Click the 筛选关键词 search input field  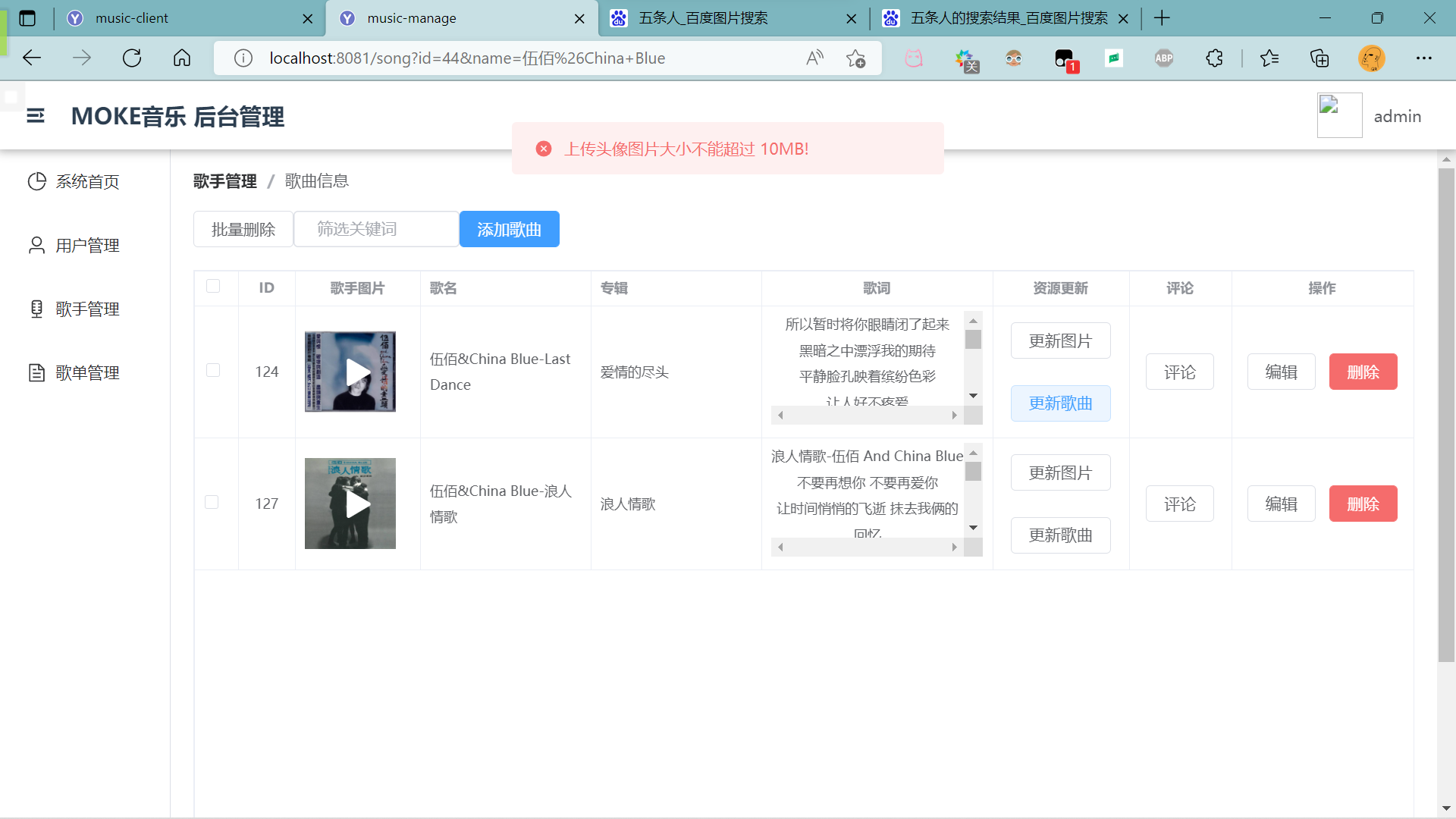tap(375, 228)
